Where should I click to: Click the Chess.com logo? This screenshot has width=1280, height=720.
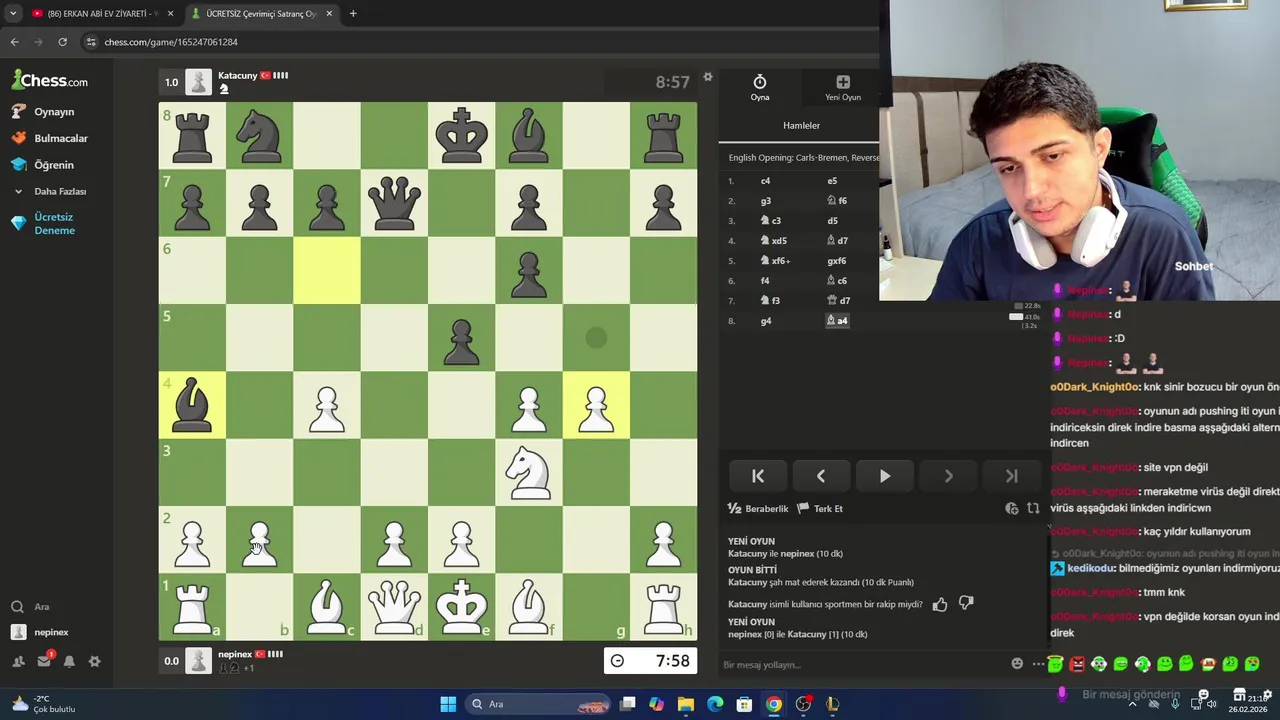click(x=50, y=80)
